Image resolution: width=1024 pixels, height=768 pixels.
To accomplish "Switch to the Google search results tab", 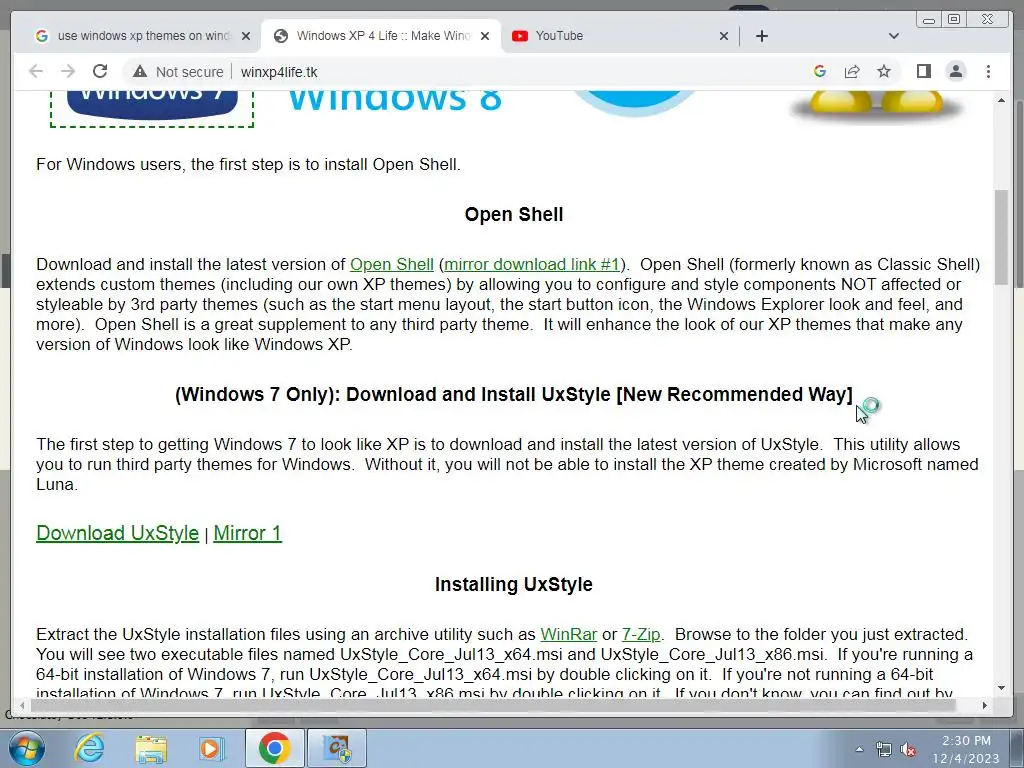I will [143, 36].
